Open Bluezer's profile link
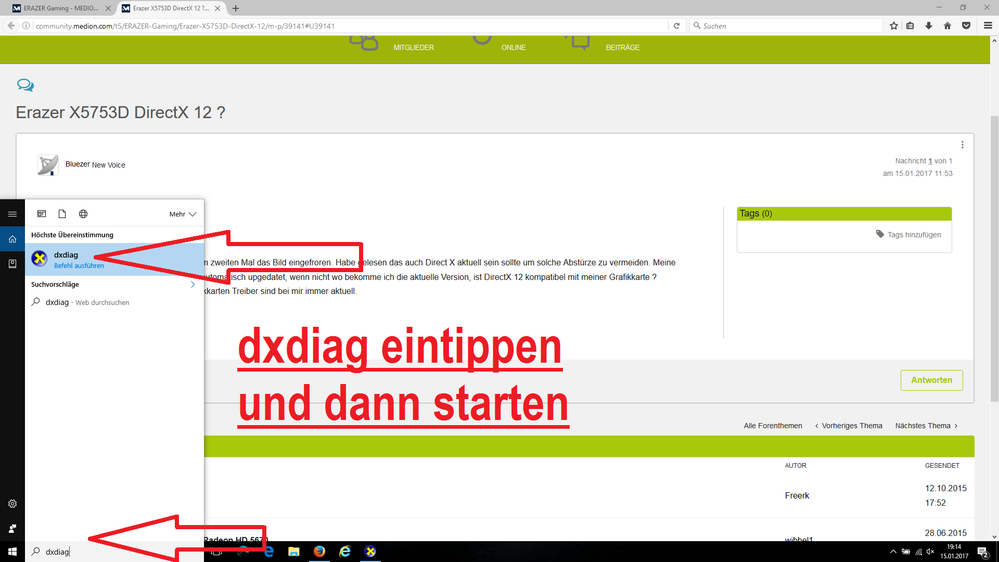The width and height of the screenshot is (999, 562). click(x=77, y=164)
